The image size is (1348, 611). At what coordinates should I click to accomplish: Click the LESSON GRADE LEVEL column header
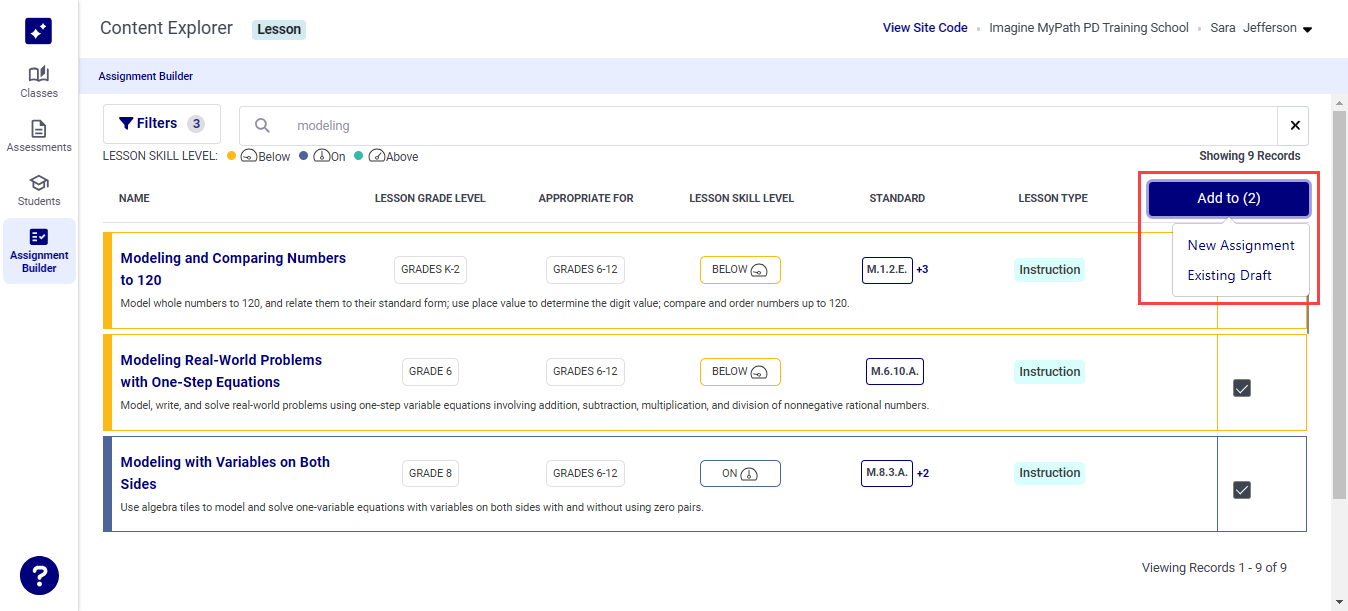430,198
